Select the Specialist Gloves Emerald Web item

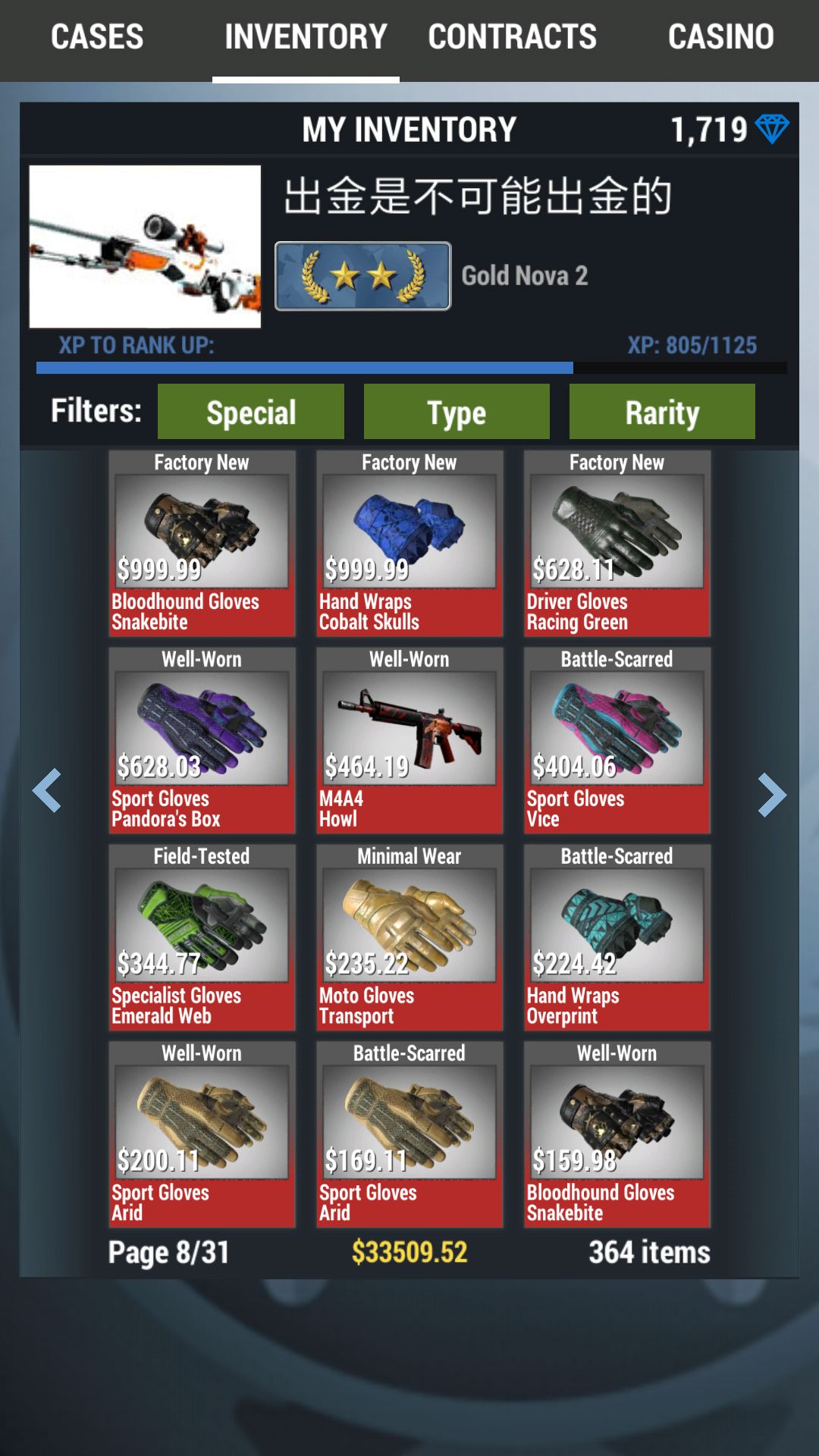click(202, 937)
